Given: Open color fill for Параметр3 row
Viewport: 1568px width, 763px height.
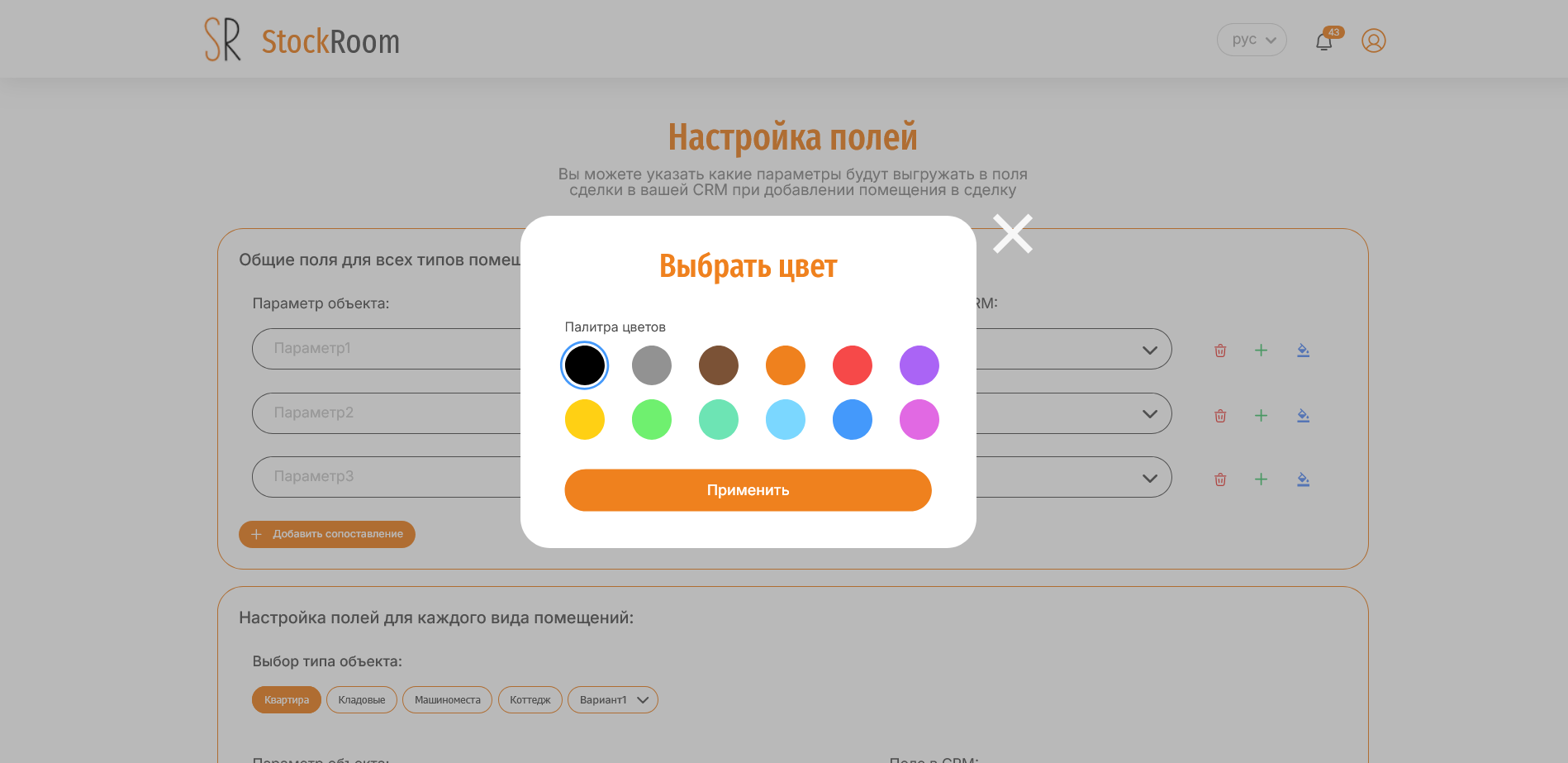Looking at the screenshot, I should (1303, 479).
